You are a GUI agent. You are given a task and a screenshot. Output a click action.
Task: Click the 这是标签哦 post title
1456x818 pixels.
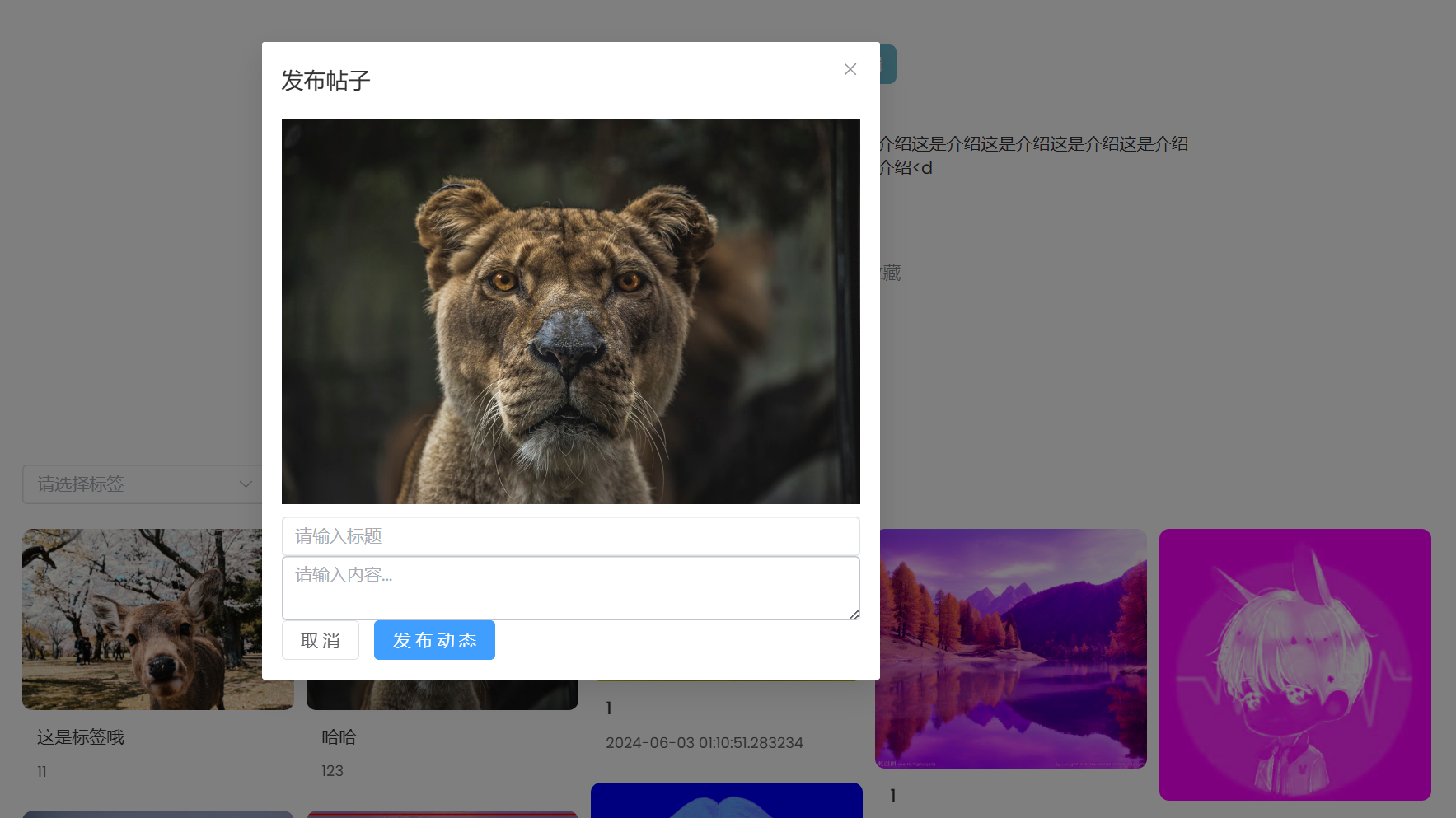(81, 737)
